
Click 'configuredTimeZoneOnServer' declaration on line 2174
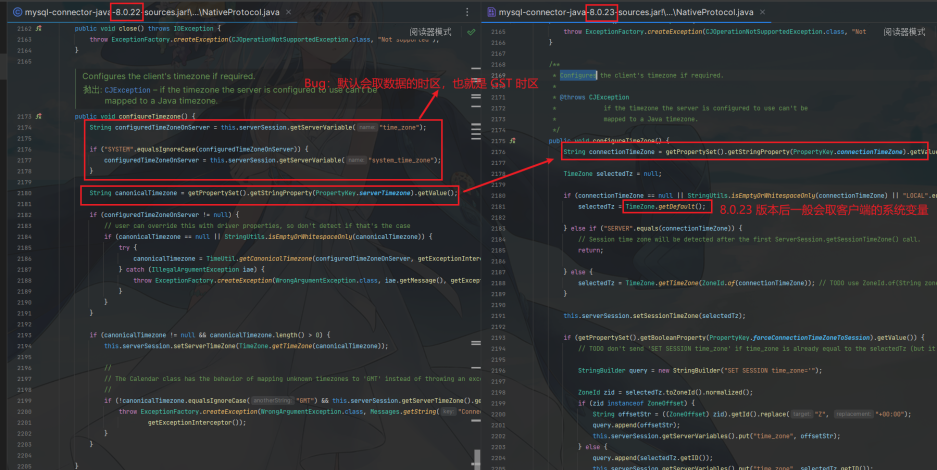(162, 127)
